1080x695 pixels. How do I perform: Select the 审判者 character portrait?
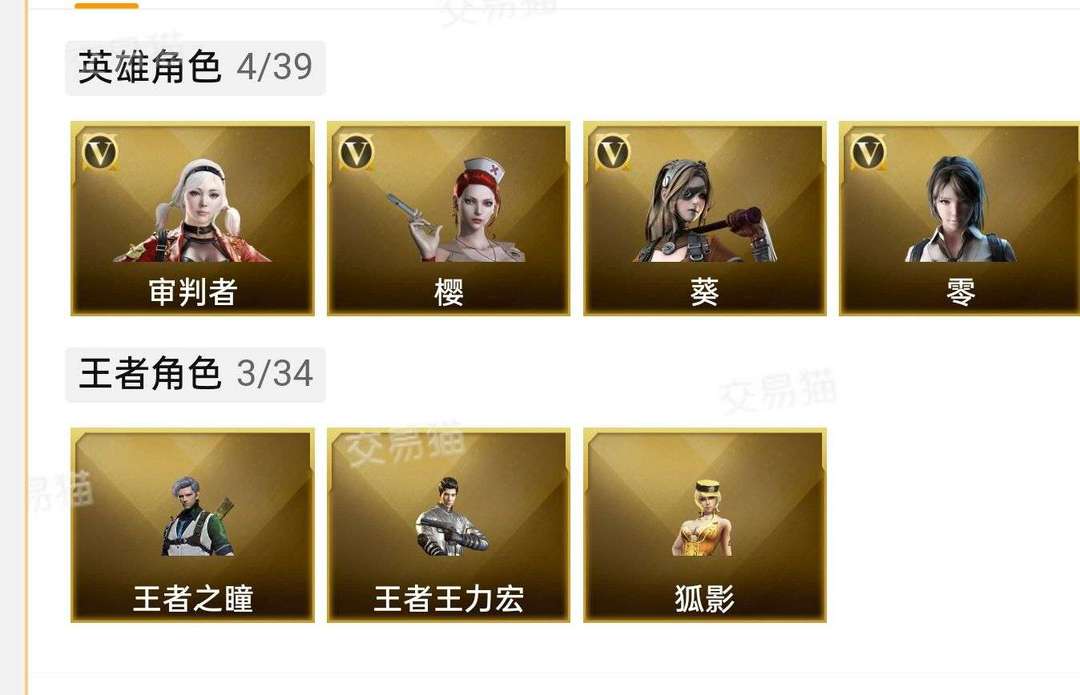coord(192,211)
